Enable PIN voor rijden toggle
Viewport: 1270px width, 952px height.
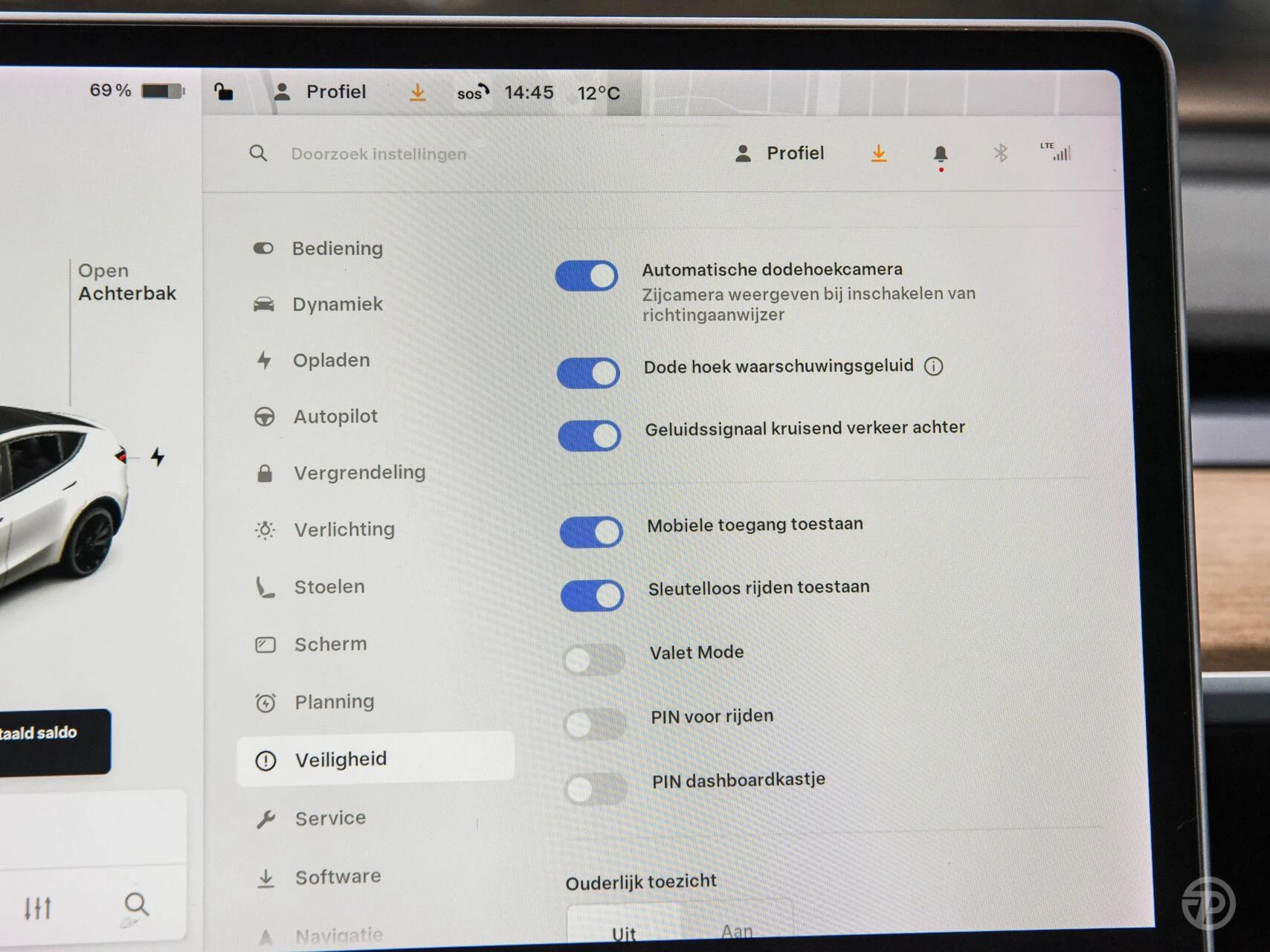(x=595, y=724)
